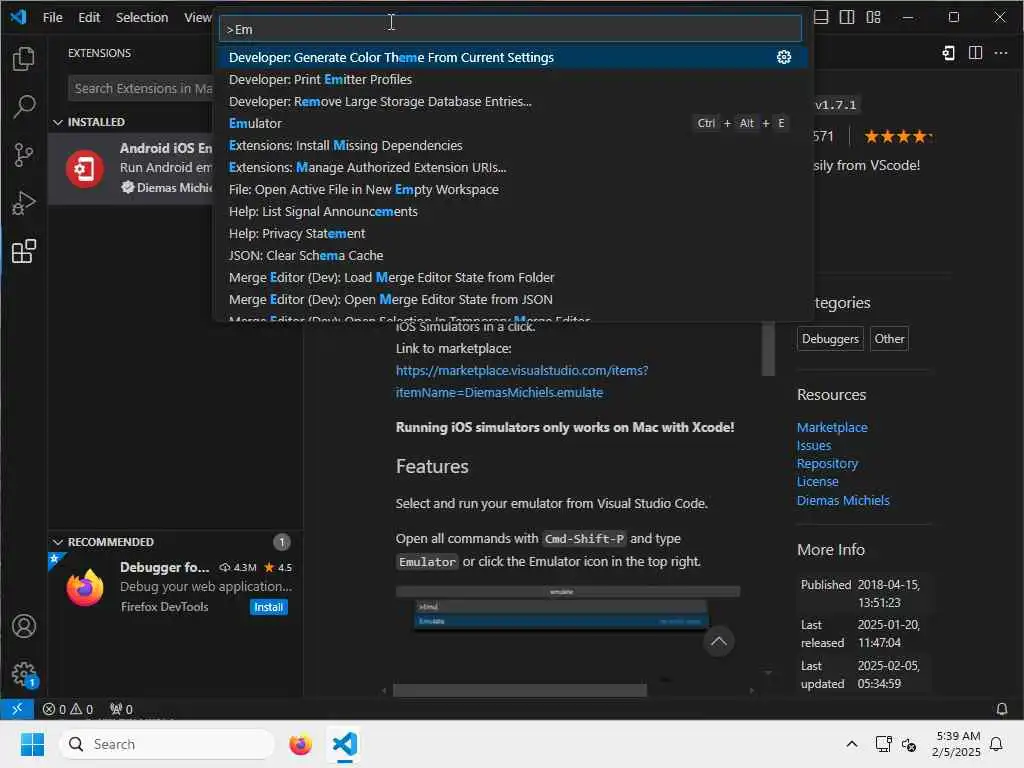
Task: Click the Debuggers category tag
Action: pos(830,339)
